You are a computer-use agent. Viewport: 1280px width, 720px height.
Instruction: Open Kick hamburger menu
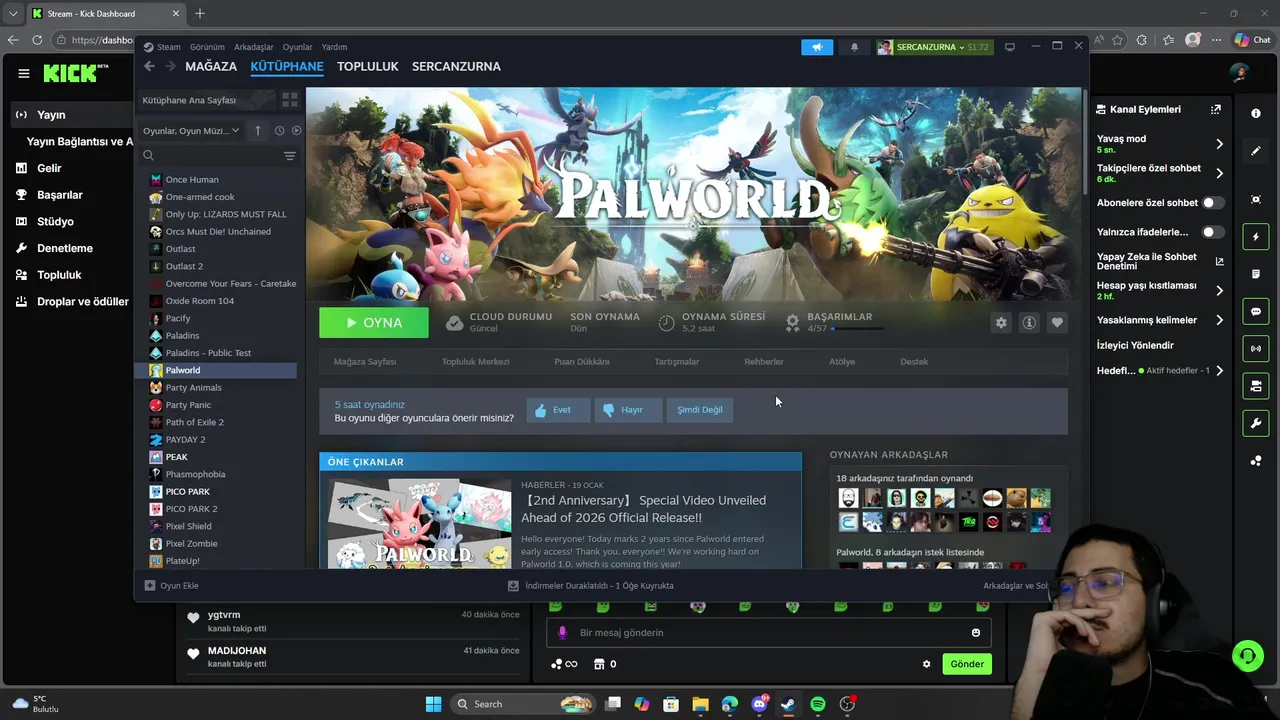coord(23,73)
